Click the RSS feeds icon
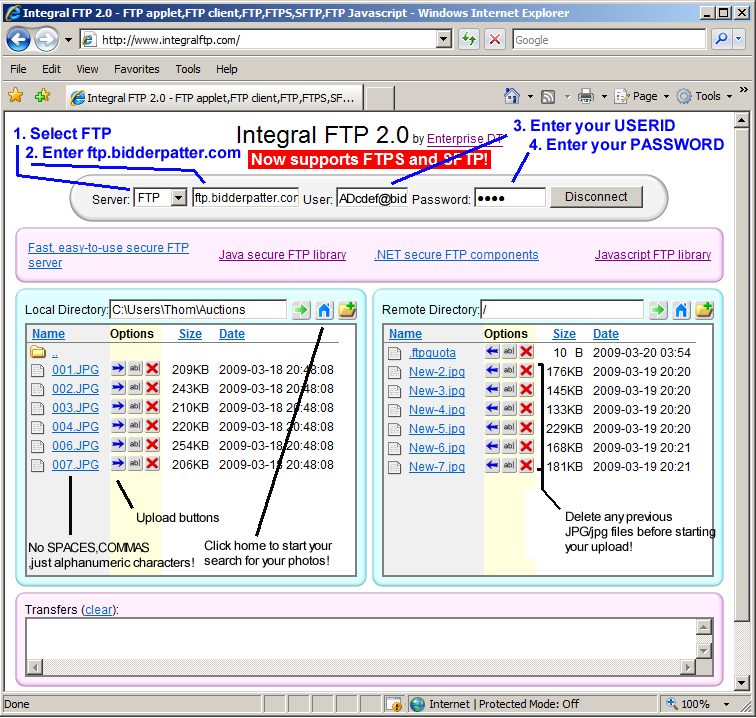756x718 pixels. tap(548, 96)
